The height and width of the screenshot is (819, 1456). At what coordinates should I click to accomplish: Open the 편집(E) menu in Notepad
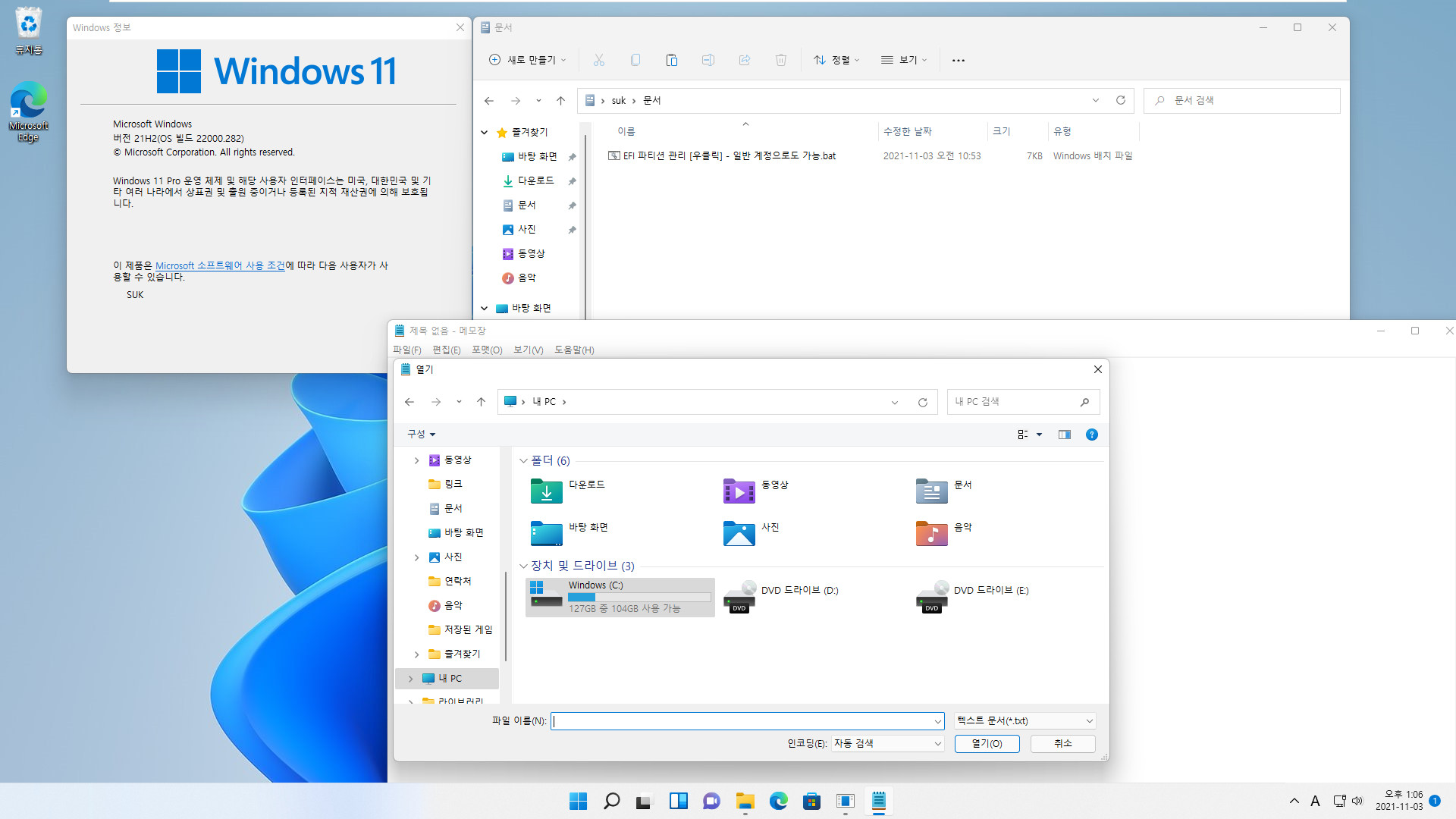(x=447, y=350)
